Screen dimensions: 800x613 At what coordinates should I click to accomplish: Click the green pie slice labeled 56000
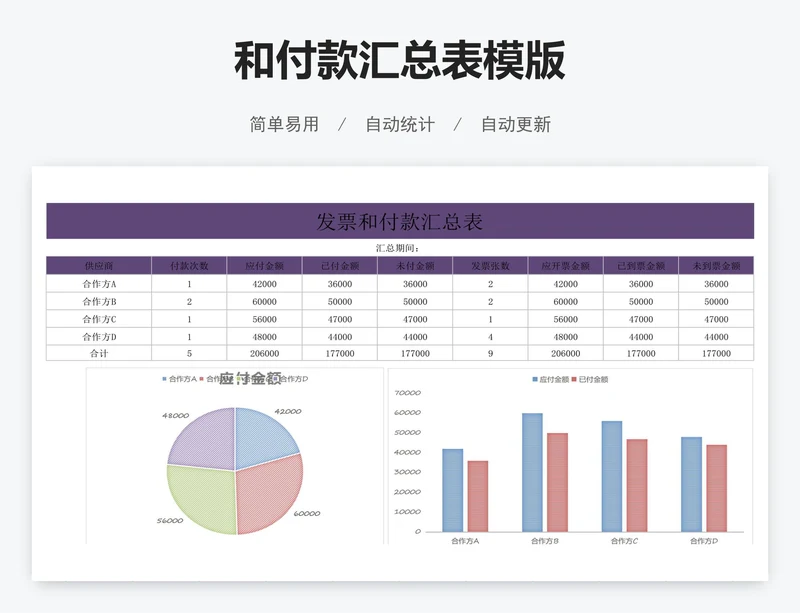(204, 498)
